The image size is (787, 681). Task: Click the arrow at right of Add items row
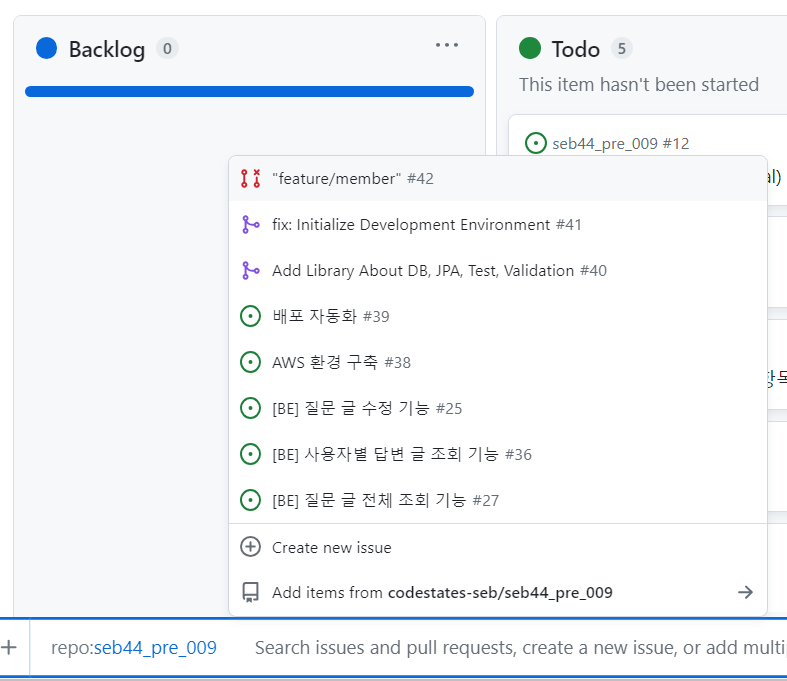[745, 592]
